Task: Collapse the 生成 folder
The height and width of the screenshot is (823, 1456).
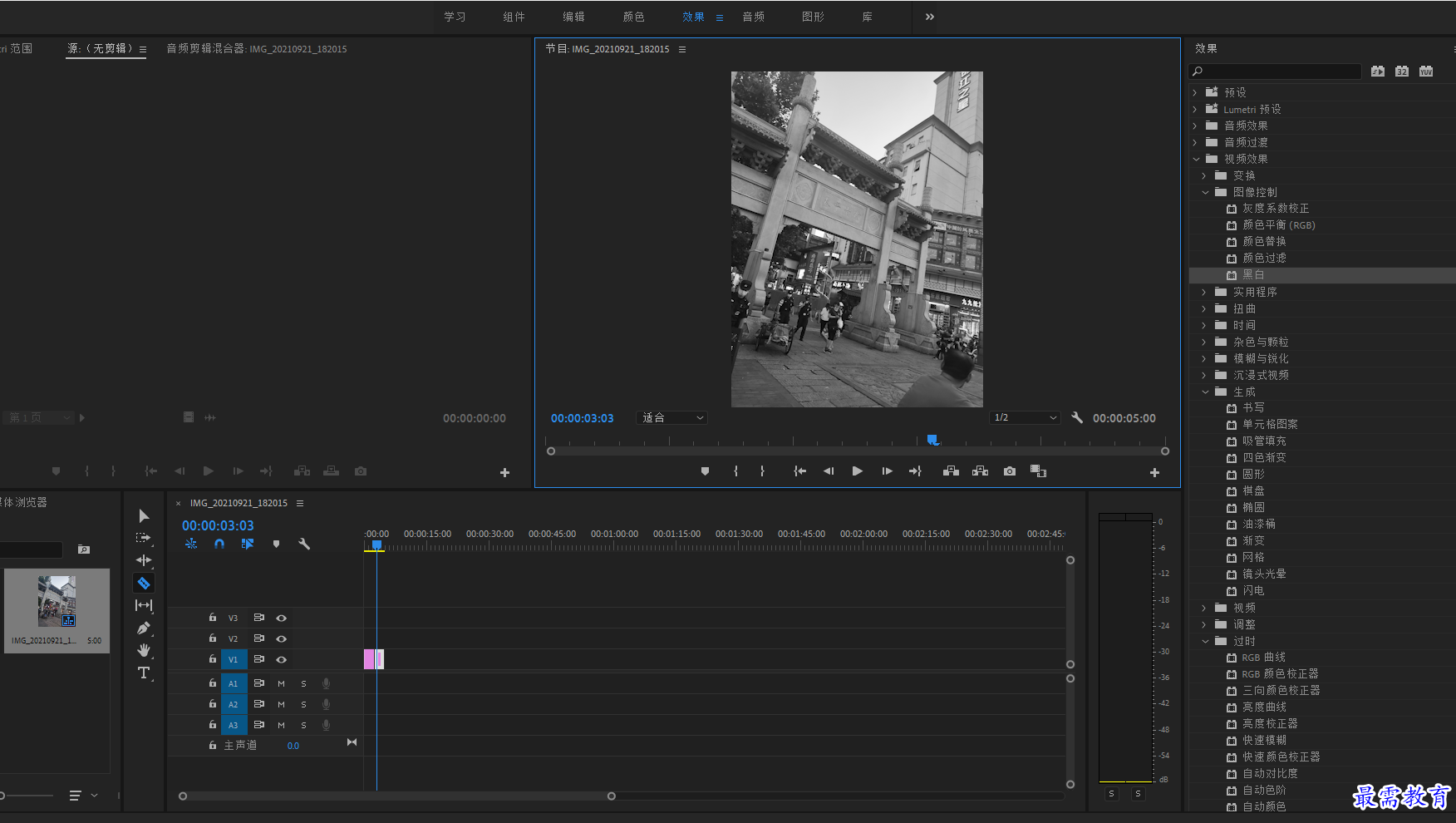Action: tap(1205, 392)
